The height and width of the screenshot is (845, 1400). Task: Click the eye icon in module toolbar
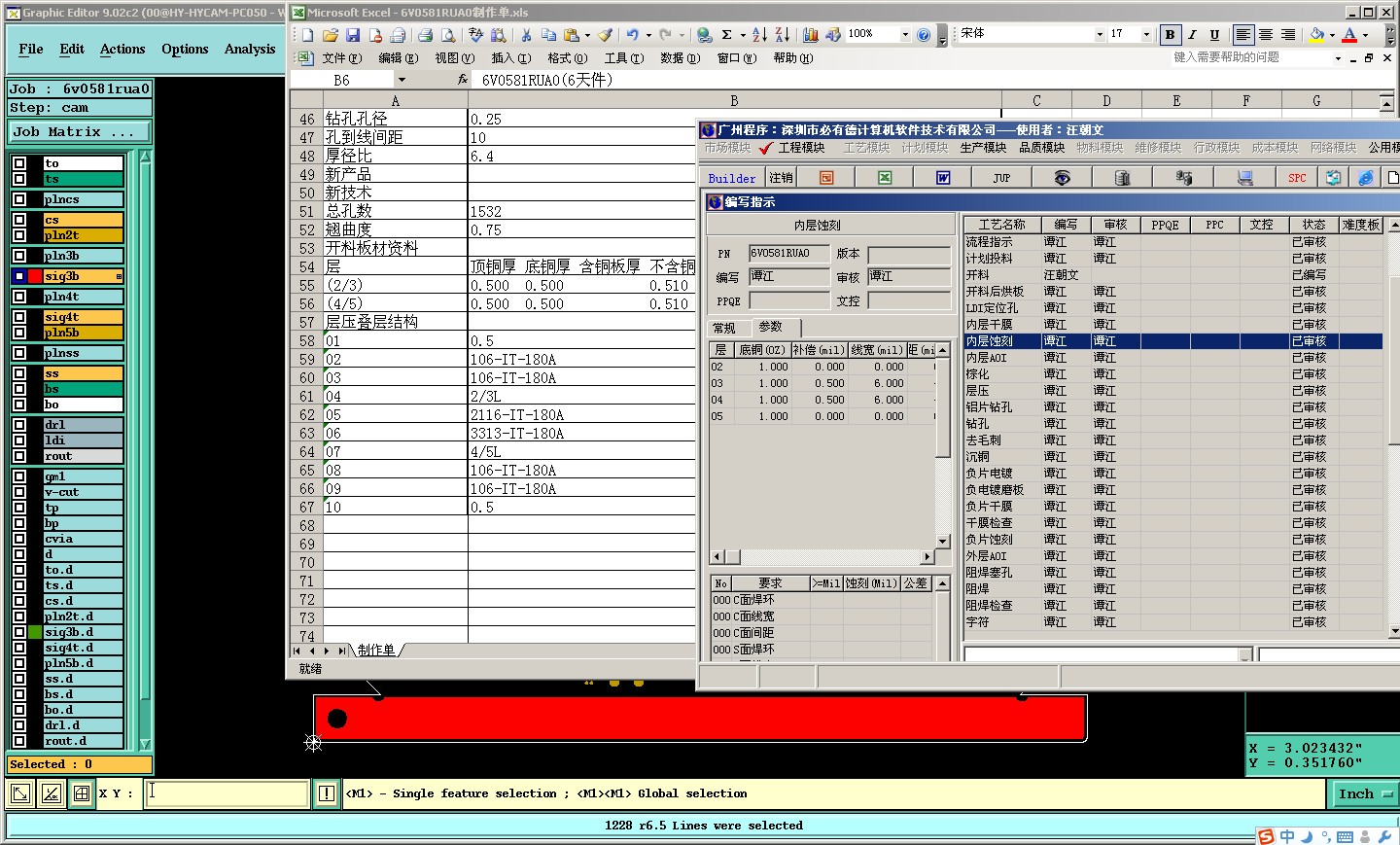coord(1062,178)
